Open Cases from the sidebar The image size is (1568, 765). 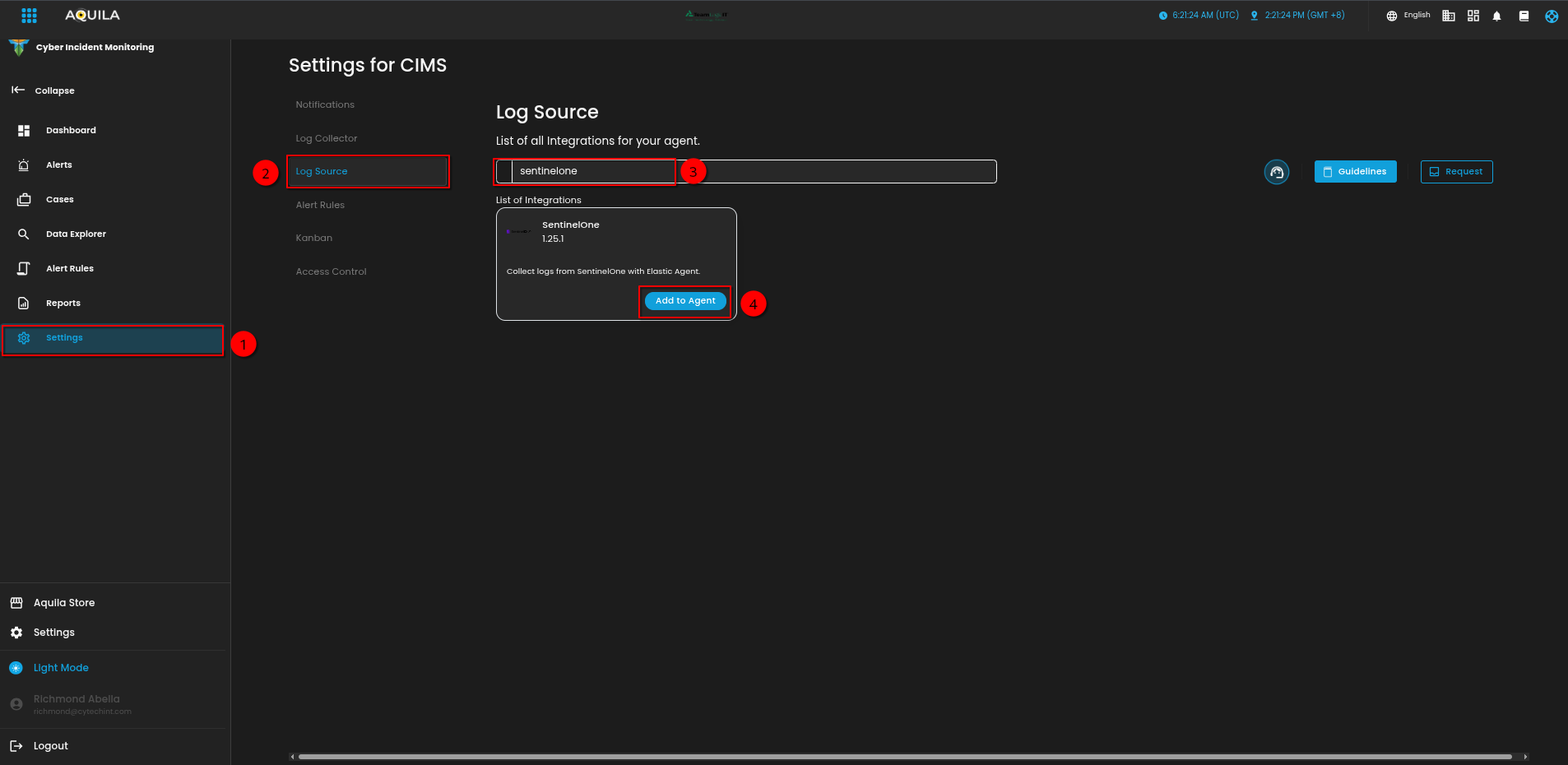click(x=59, y=200)
